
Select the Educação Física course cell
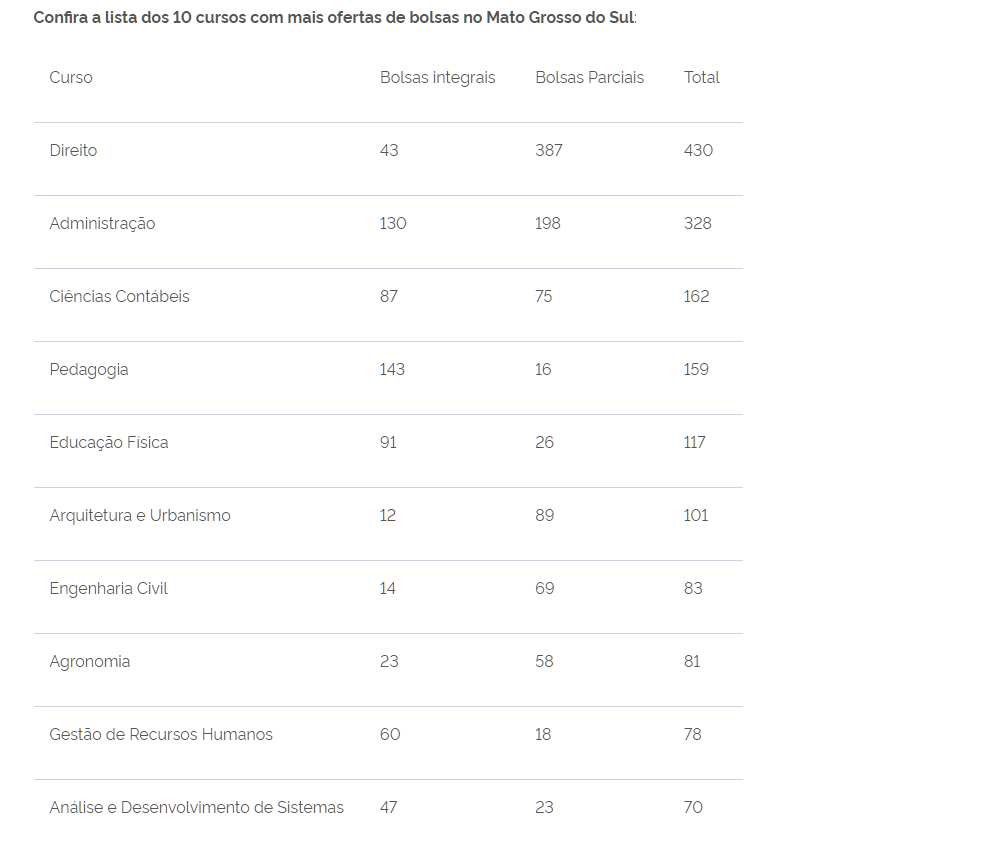click(x=109, y=443)
